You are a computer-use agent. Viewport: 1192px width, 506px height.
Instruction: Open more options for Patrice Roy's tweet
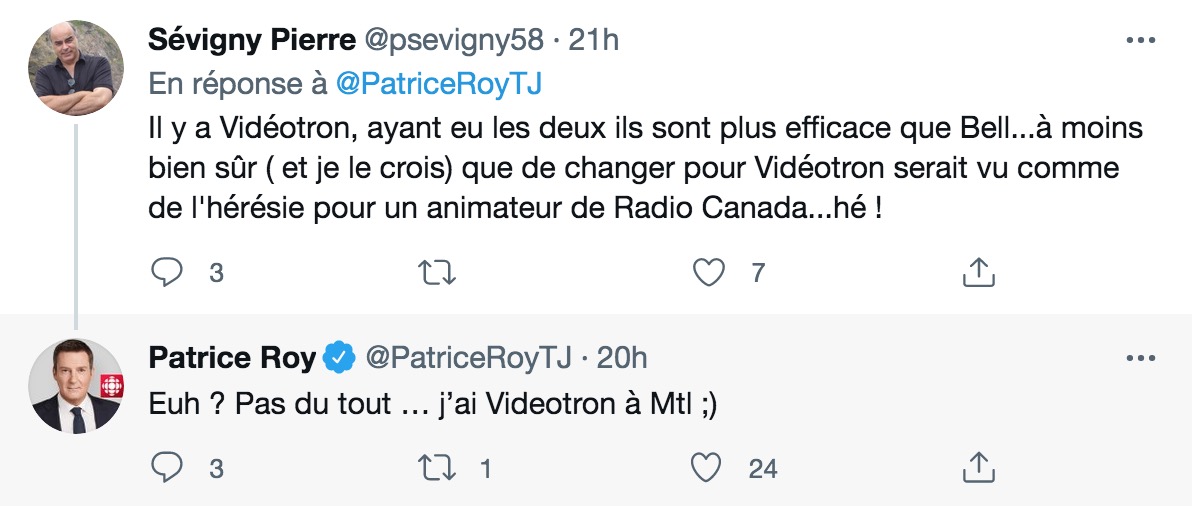tap(1140, 358)
